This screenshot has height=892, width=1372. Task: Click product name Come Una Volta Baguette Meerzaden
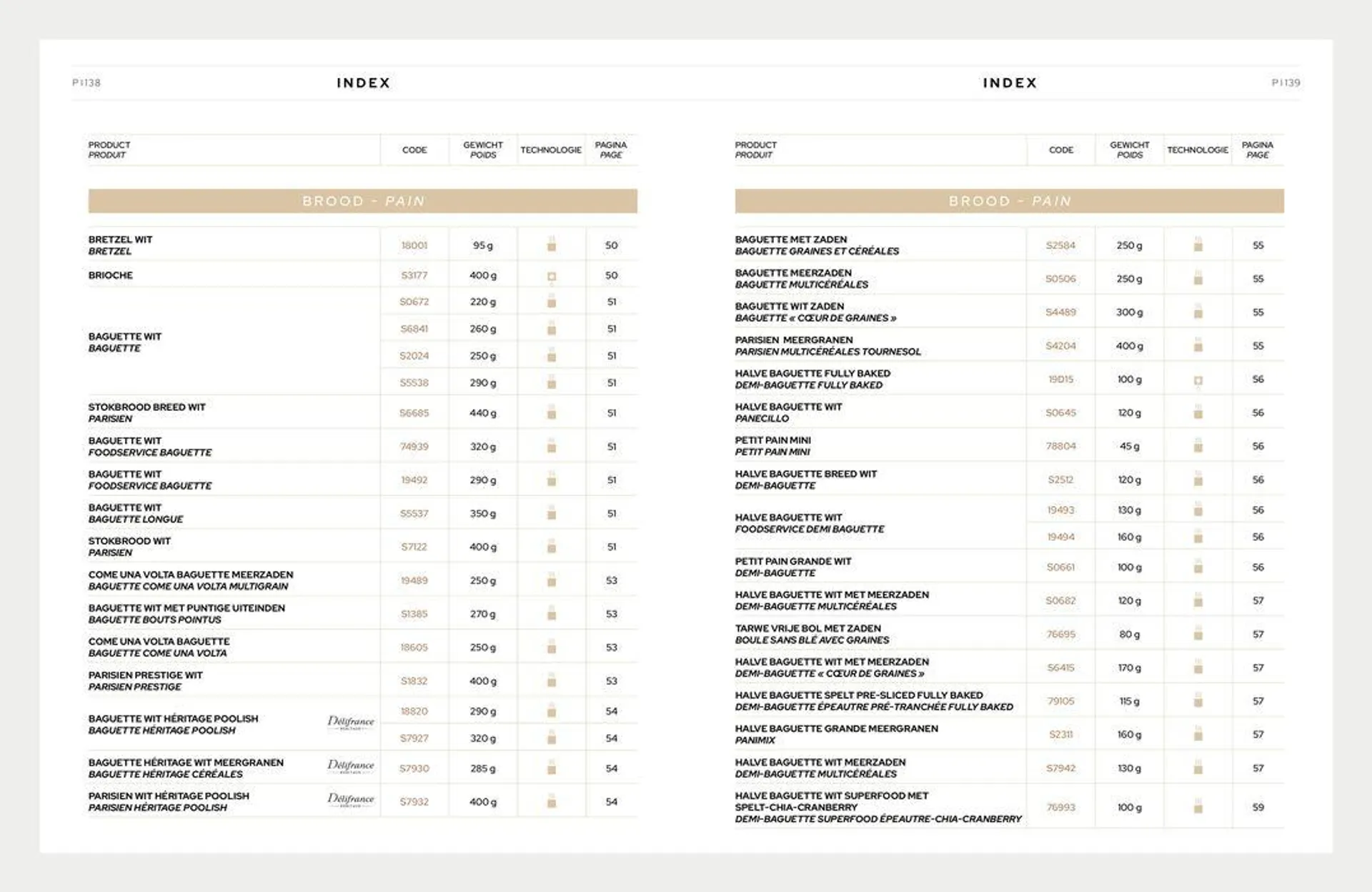(191, 575)
